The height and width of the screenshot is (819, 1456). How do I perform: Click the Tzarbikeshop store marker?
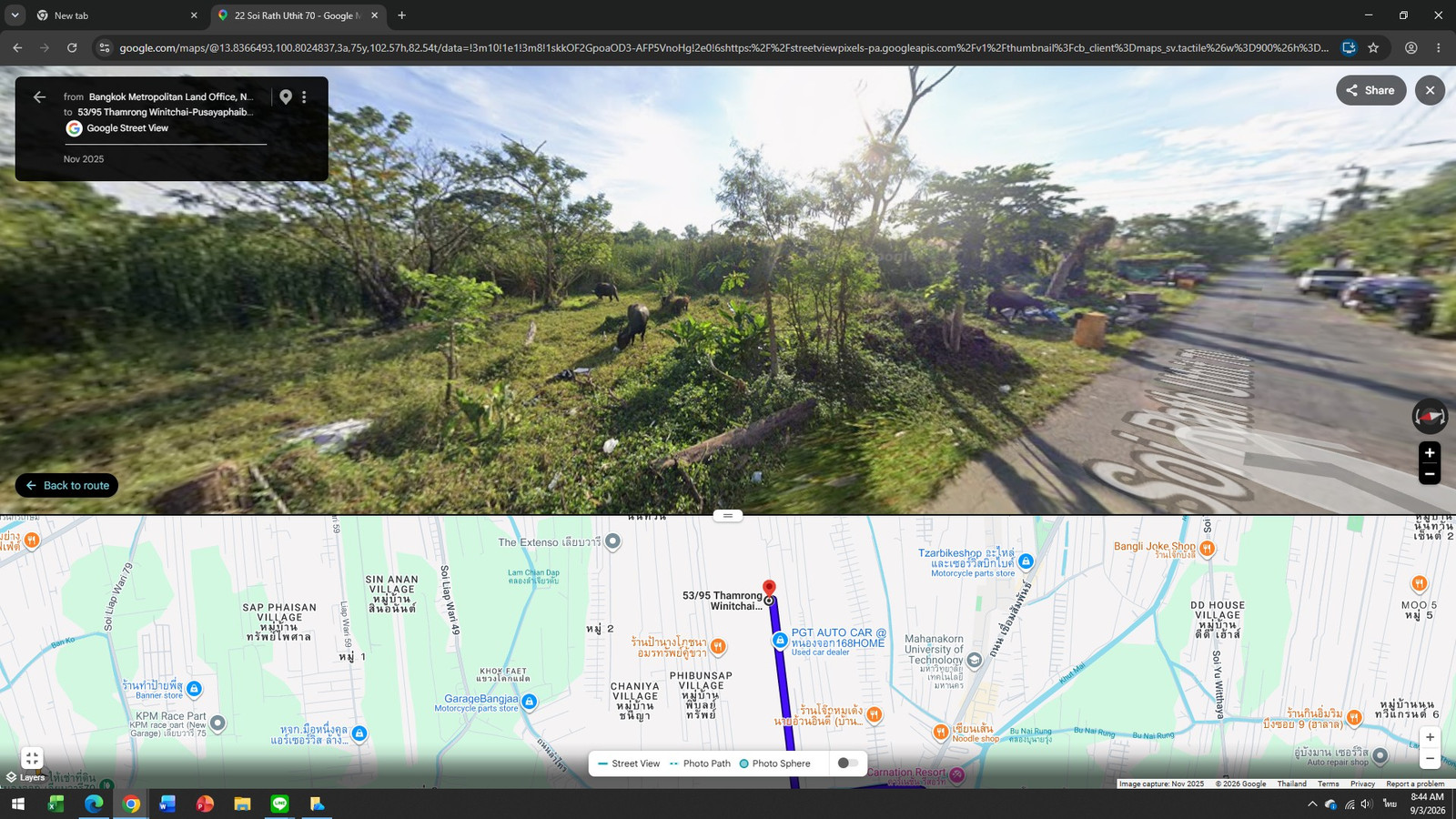(x=1026, y=561)
